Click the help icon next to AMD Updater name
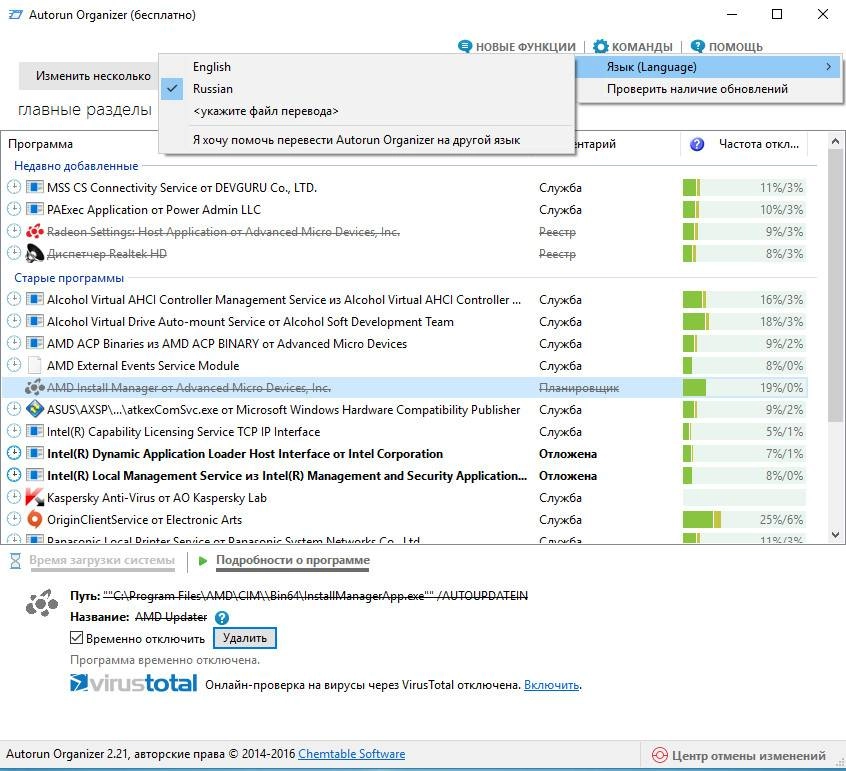 222,617
